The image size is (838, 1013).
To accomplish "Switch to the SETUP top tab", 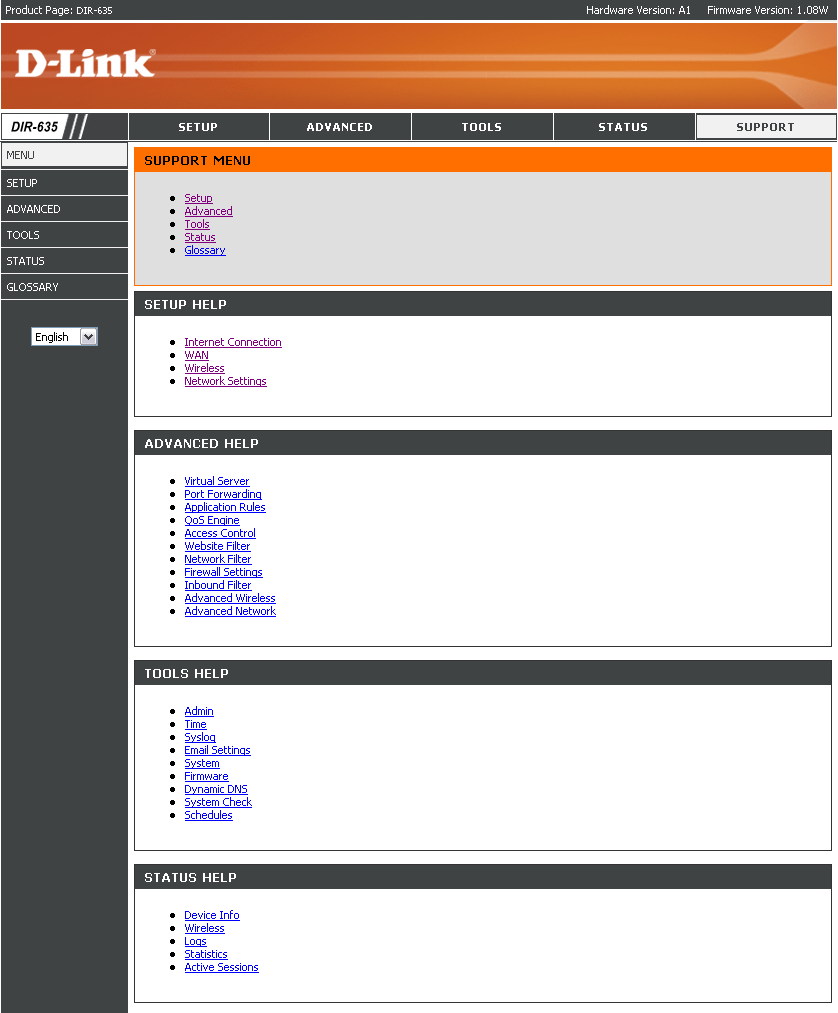I will 198,127.
